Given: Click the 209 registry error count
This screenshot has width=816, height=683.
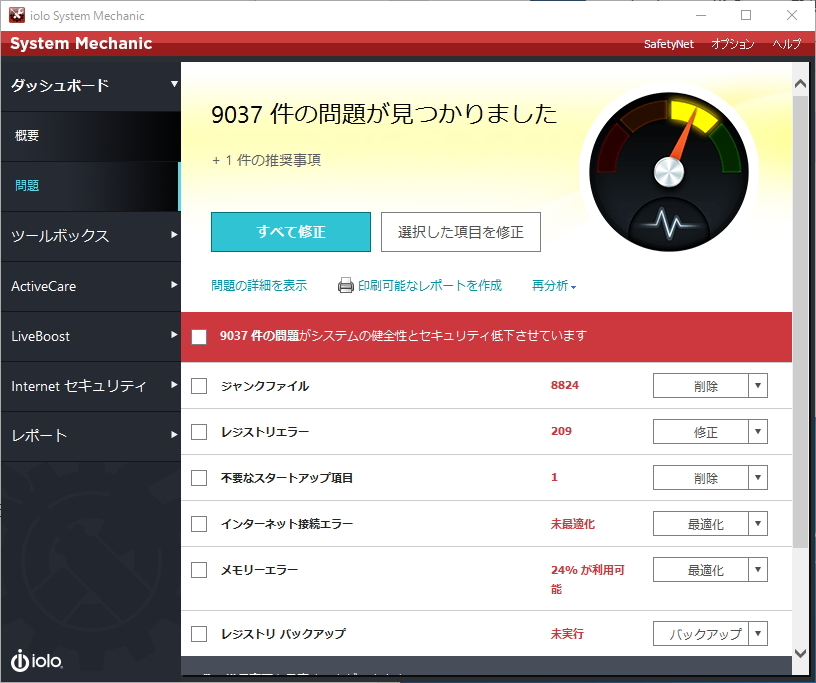Looking at the screenshot, I should point(561,431).
